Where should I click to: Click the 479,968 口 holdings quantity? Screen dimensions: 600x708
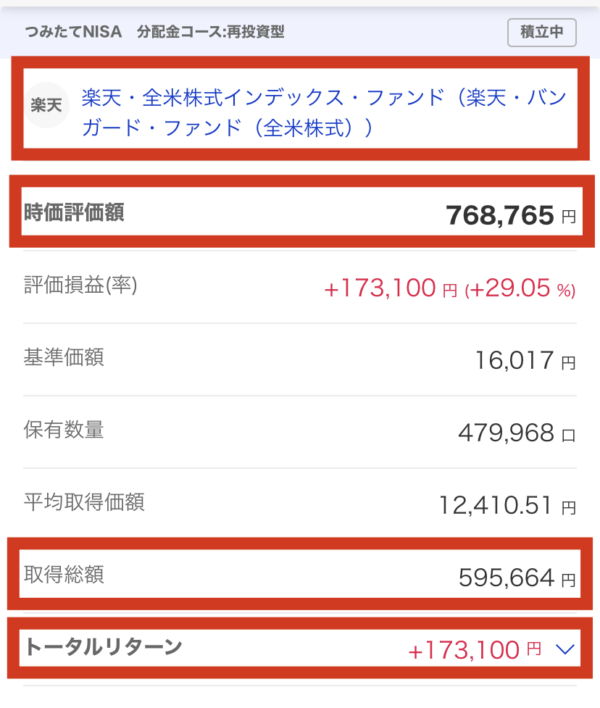pyautogui.click(x=517, y=433)
